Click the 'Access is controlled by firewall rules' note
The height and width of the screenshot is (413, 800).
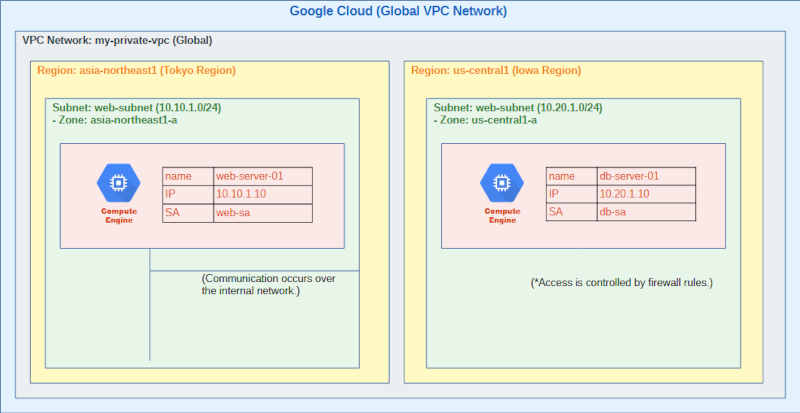pyautogui.click(x=621, y=282)
